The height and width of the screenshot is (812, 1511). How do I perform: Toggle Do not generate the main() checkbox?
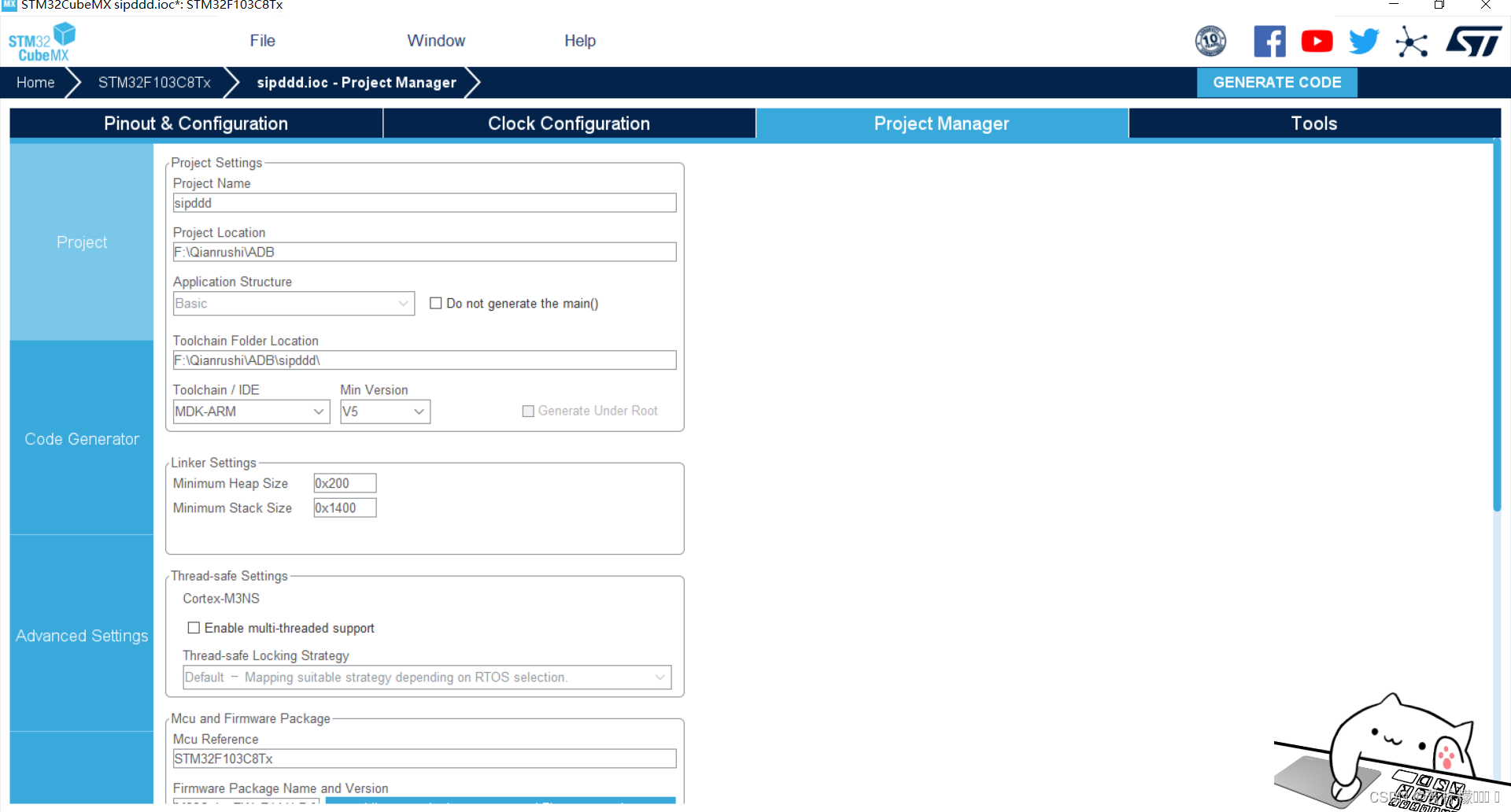point(435,304)
